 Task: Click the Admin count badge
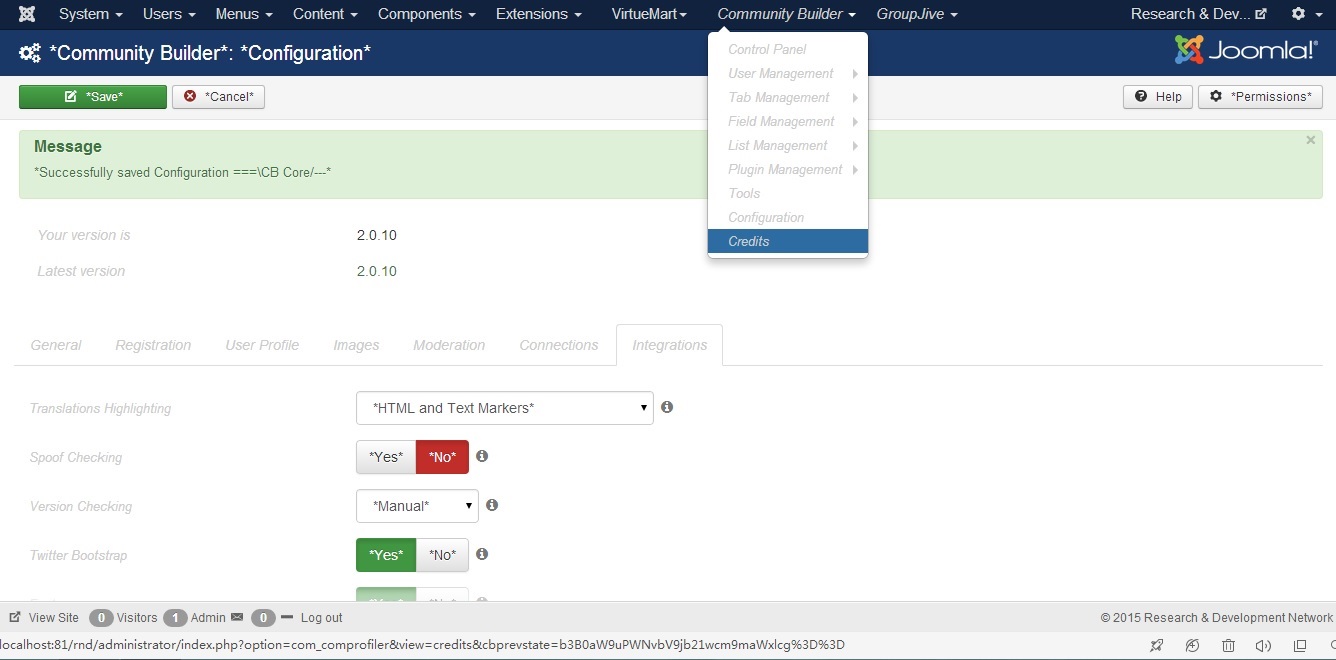tap(175, 618)
